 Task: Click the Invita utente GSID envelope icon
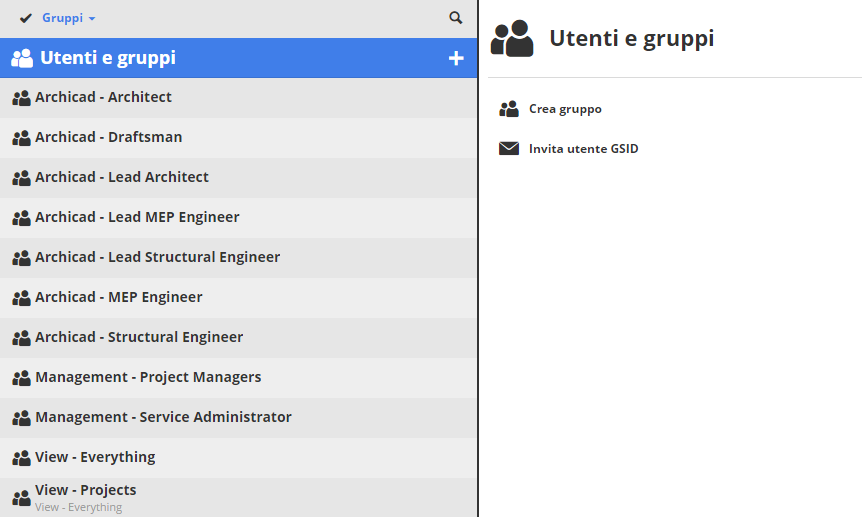509,149
